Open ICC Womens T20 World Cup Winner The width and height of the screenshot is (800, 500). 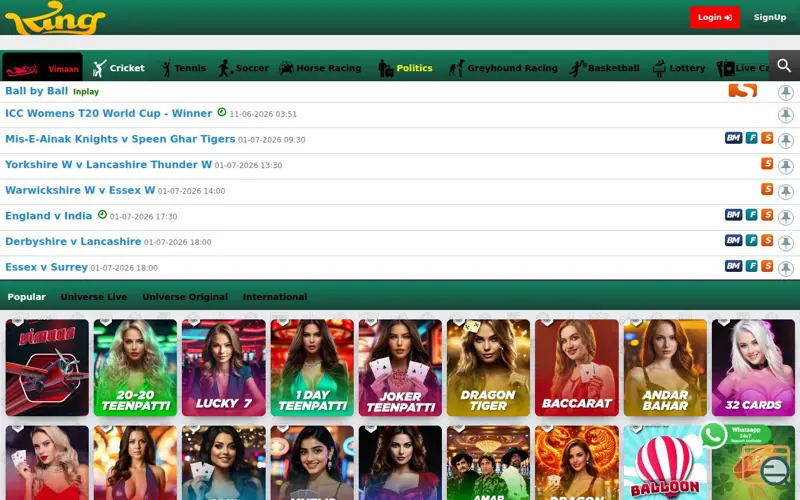tap(109, 113)
